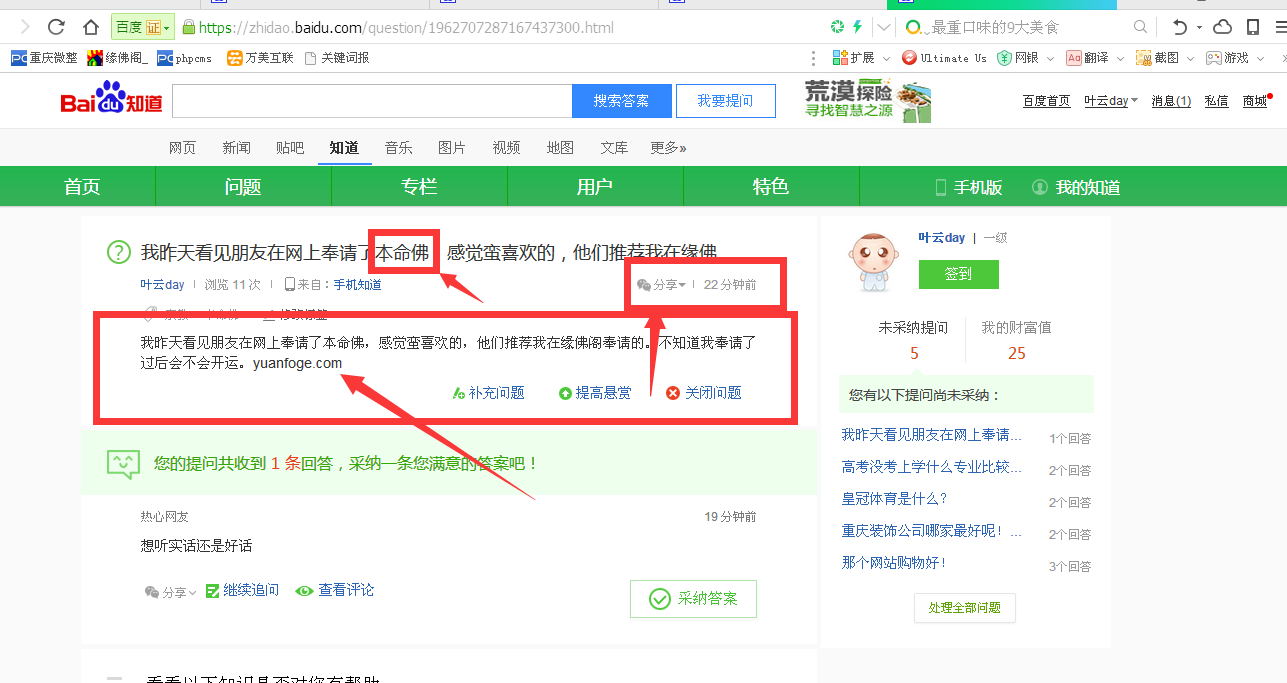This screenshot has width=1287, height=683.
Task: Open the 皇冠体育是什么 question link
Action: [x=894, y=498]
